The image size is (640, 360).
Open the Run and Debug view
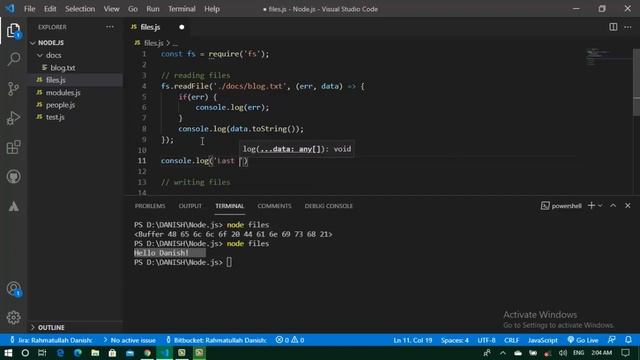(x=13, y=118)
